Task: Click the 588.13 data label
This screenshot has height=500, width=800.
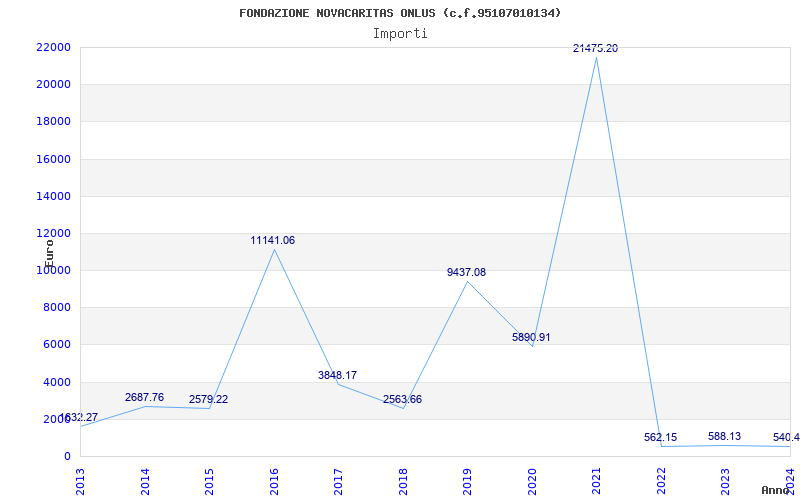Action: point(724,436)
